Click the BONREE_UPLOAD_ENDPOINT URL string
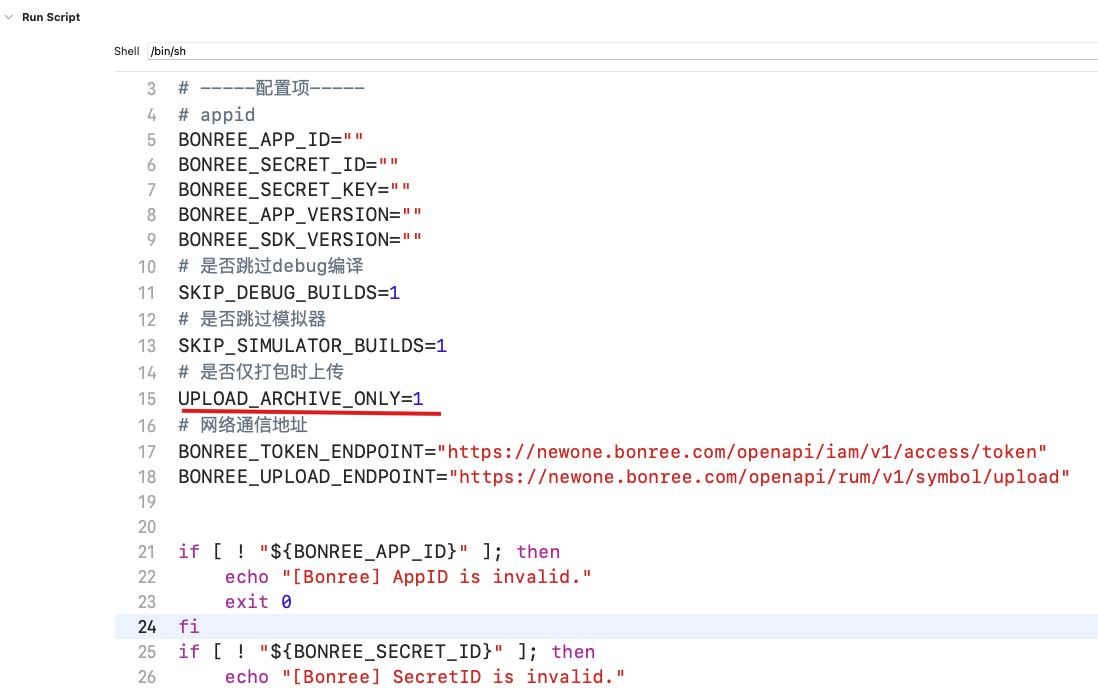 (759, 477)
